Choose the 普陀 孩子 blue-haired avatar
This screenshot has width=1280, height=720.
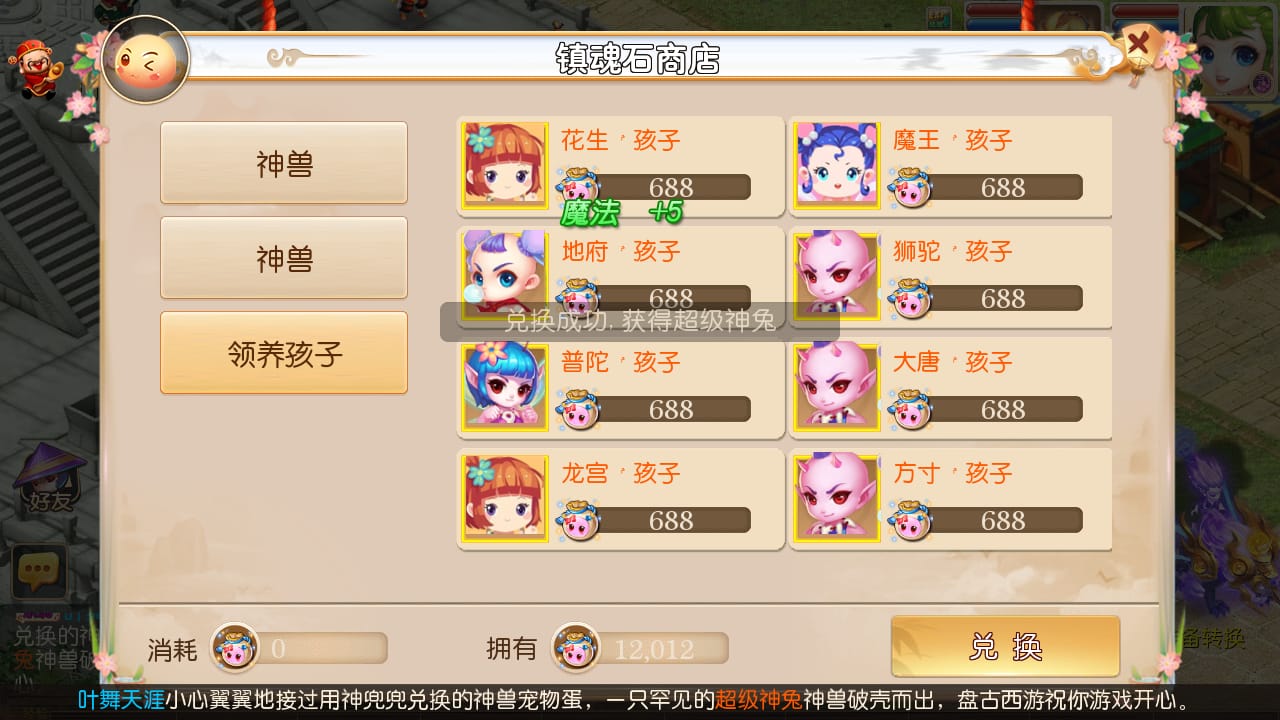505,388
